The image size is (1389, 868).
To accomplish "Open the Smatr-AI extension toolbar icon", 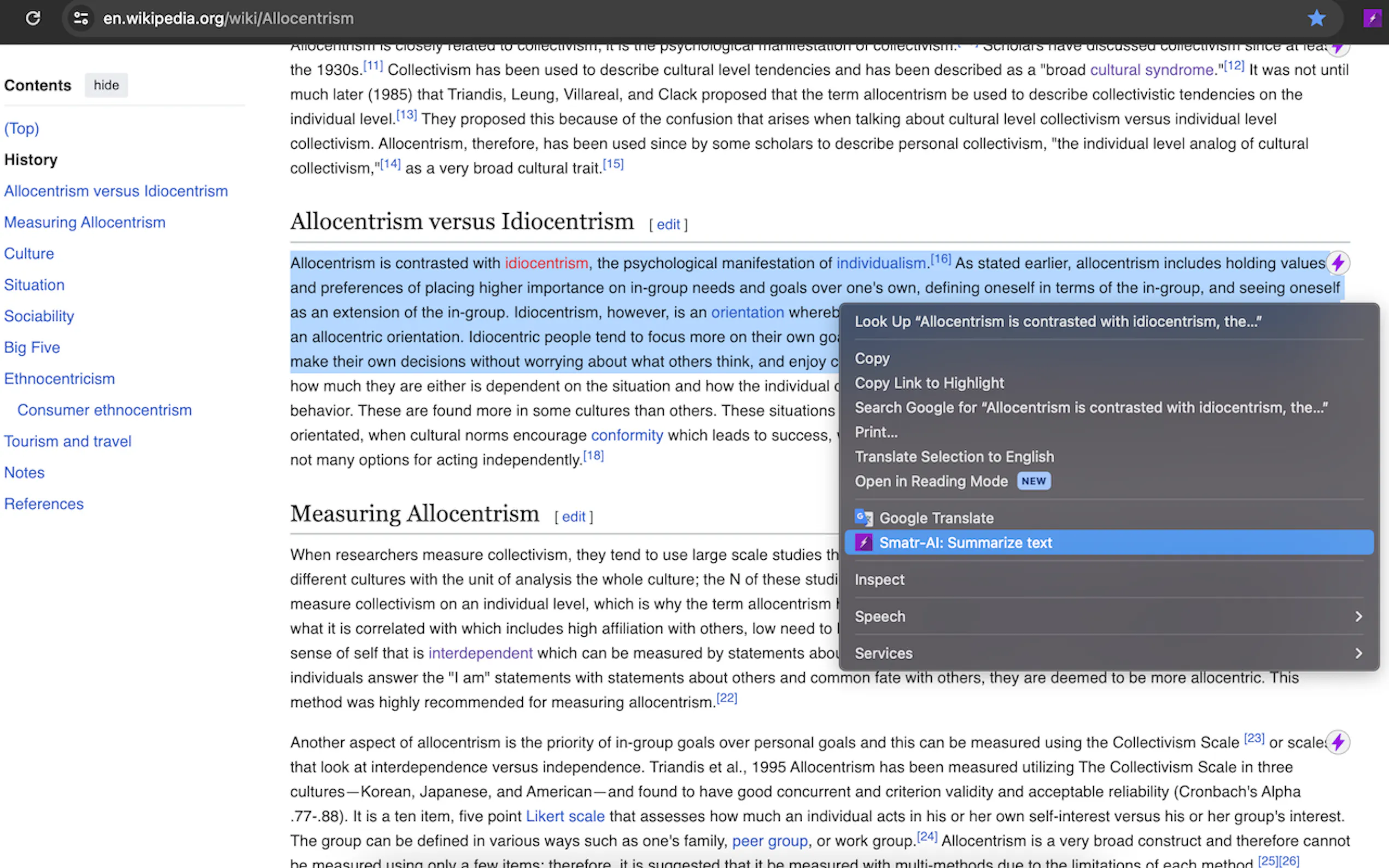I will (x=1372, y=19).
